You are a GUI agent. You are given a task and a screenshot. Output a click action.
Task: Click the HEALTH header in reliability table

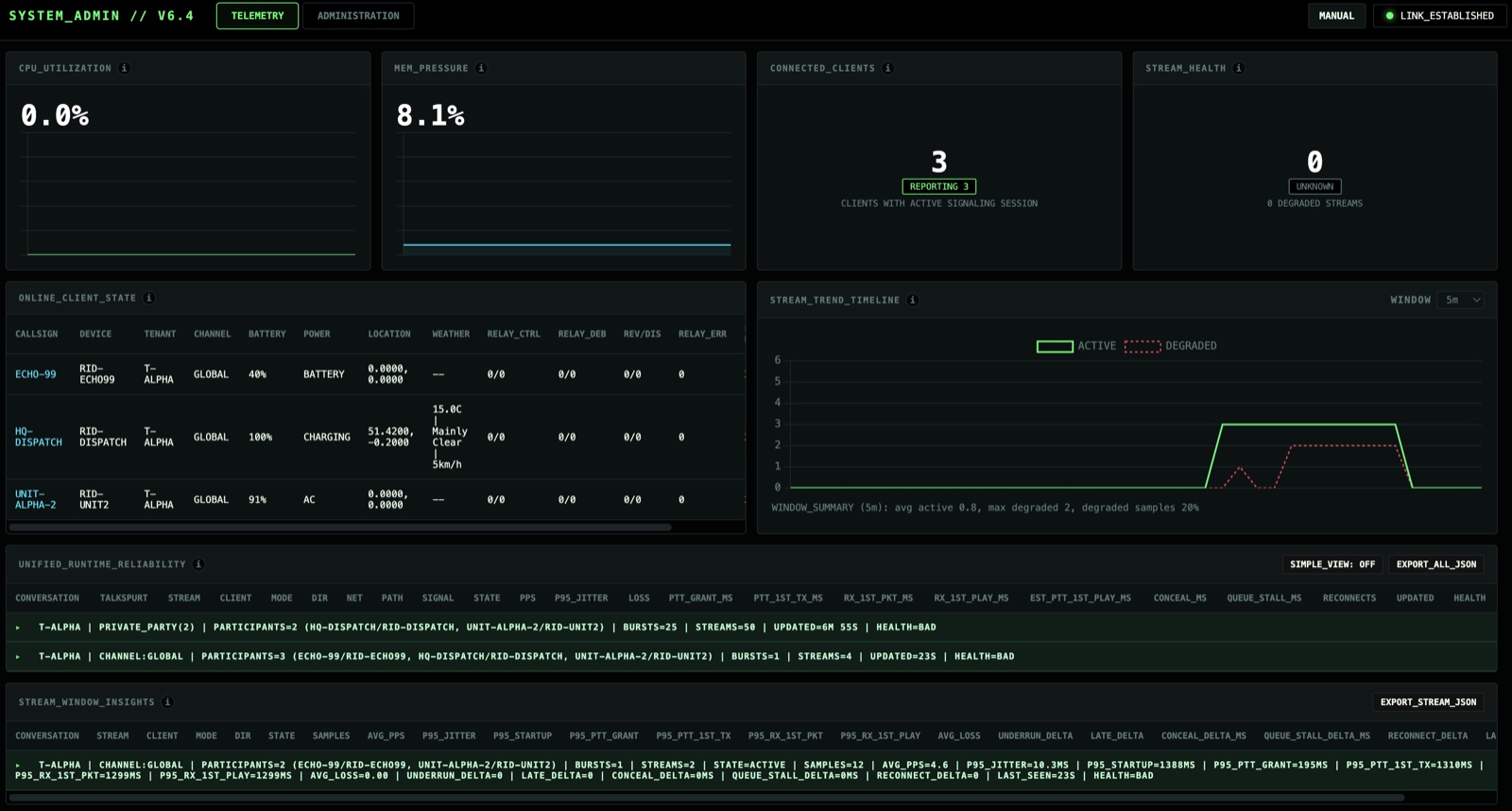pos(1469,598)
